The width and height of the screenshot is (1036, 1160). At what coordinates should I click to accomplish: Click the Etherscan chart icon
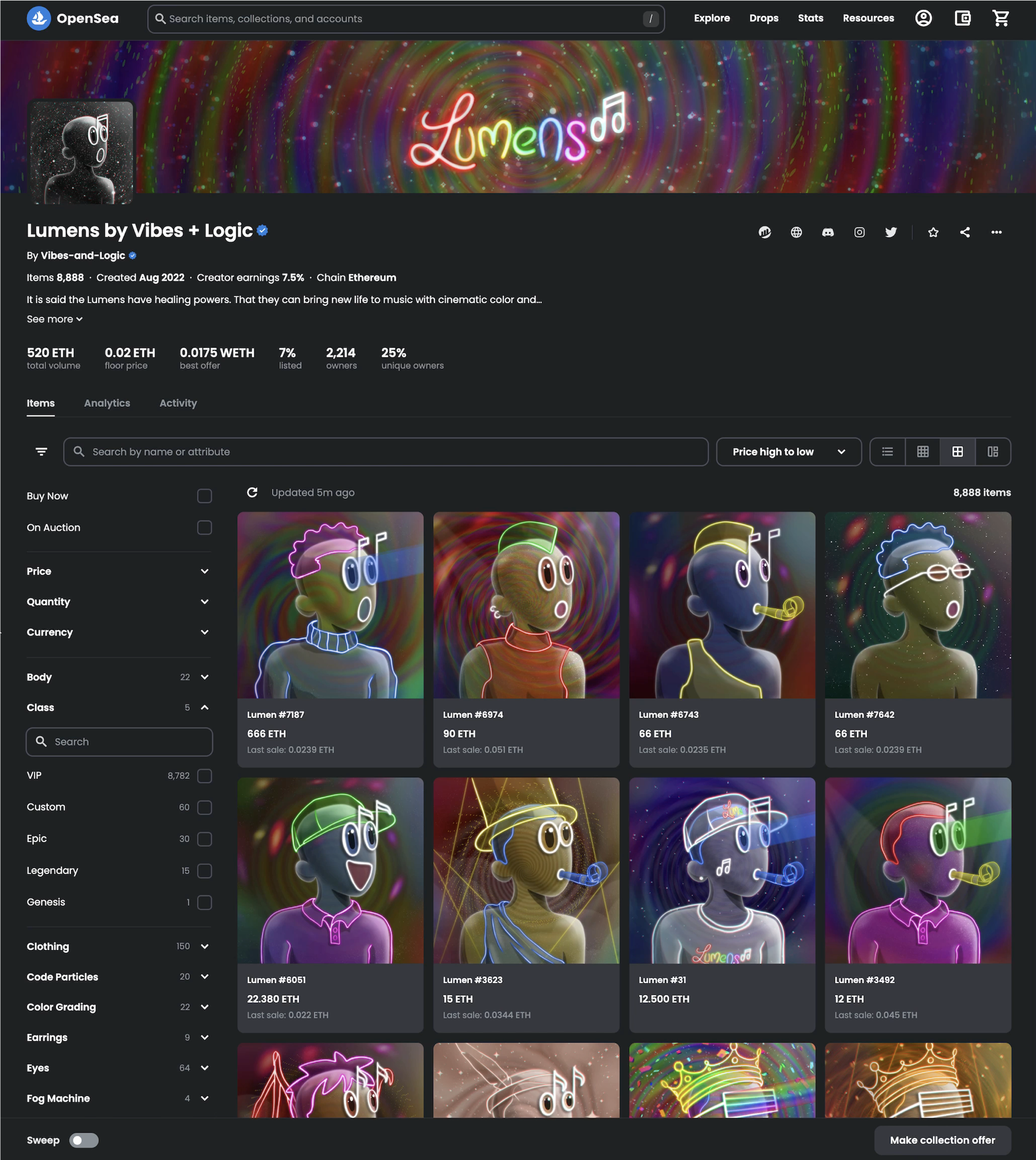pyautogui.click(x=765, y=232)
